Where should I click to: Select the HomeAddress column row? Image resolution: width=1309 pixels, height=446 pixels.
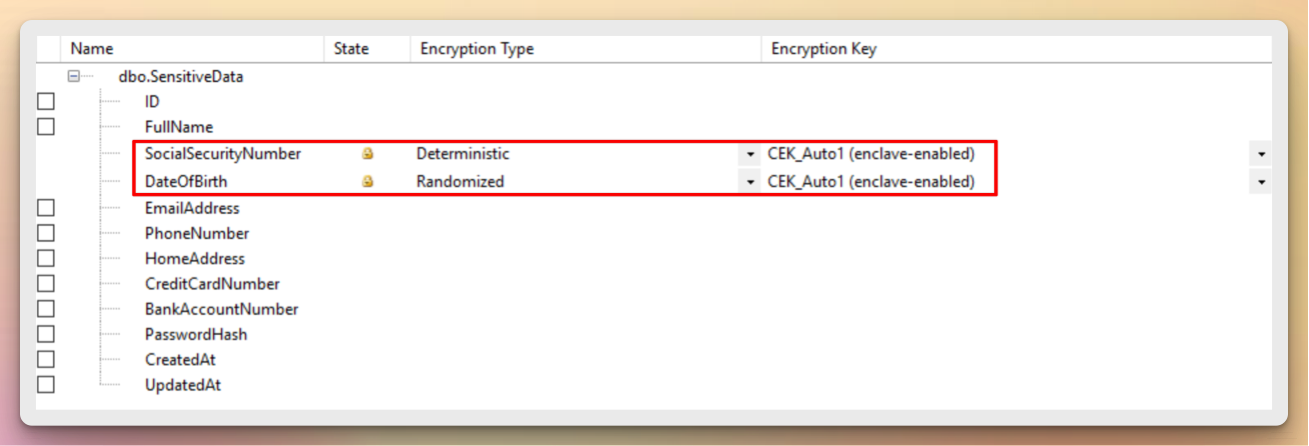pyautogui.click(x=195, y=259)
